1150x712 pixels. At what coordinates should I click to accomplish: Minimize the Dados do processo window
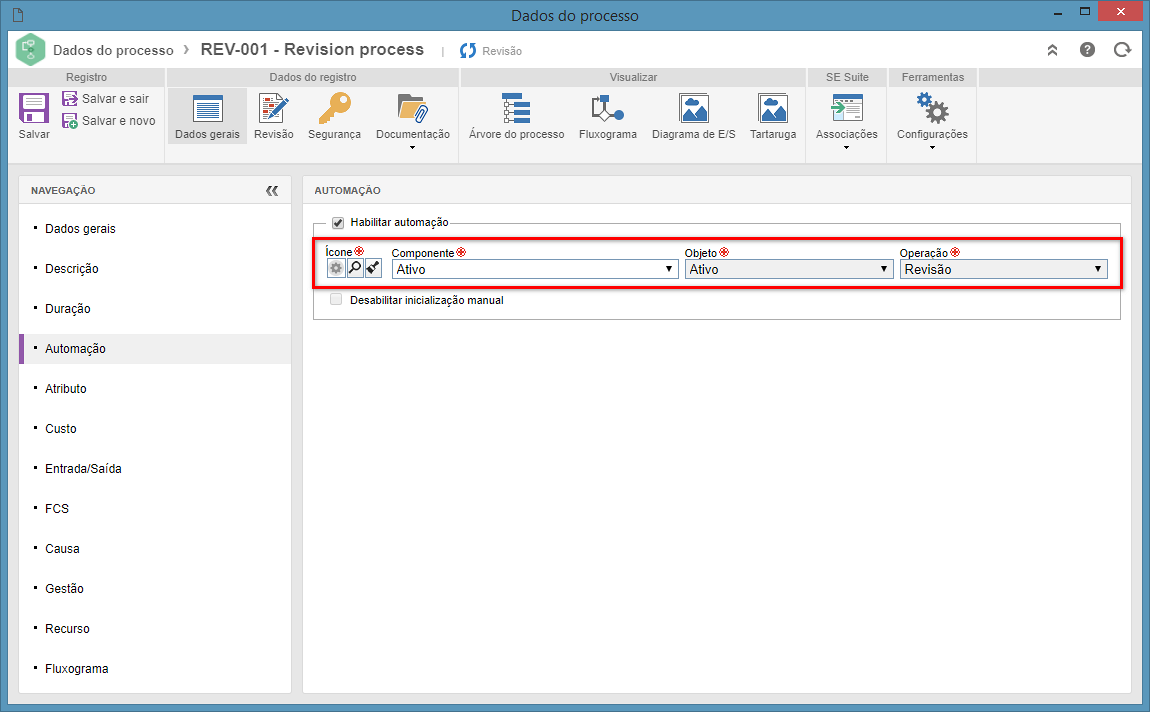tap(1058, 12)
